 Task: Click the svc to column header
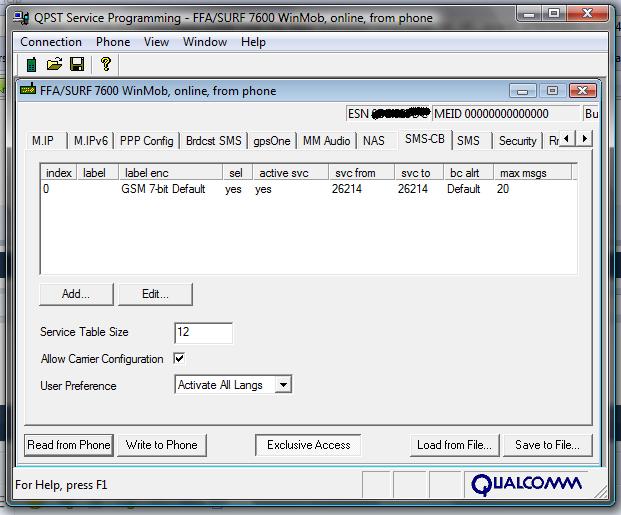coord(419,173)
